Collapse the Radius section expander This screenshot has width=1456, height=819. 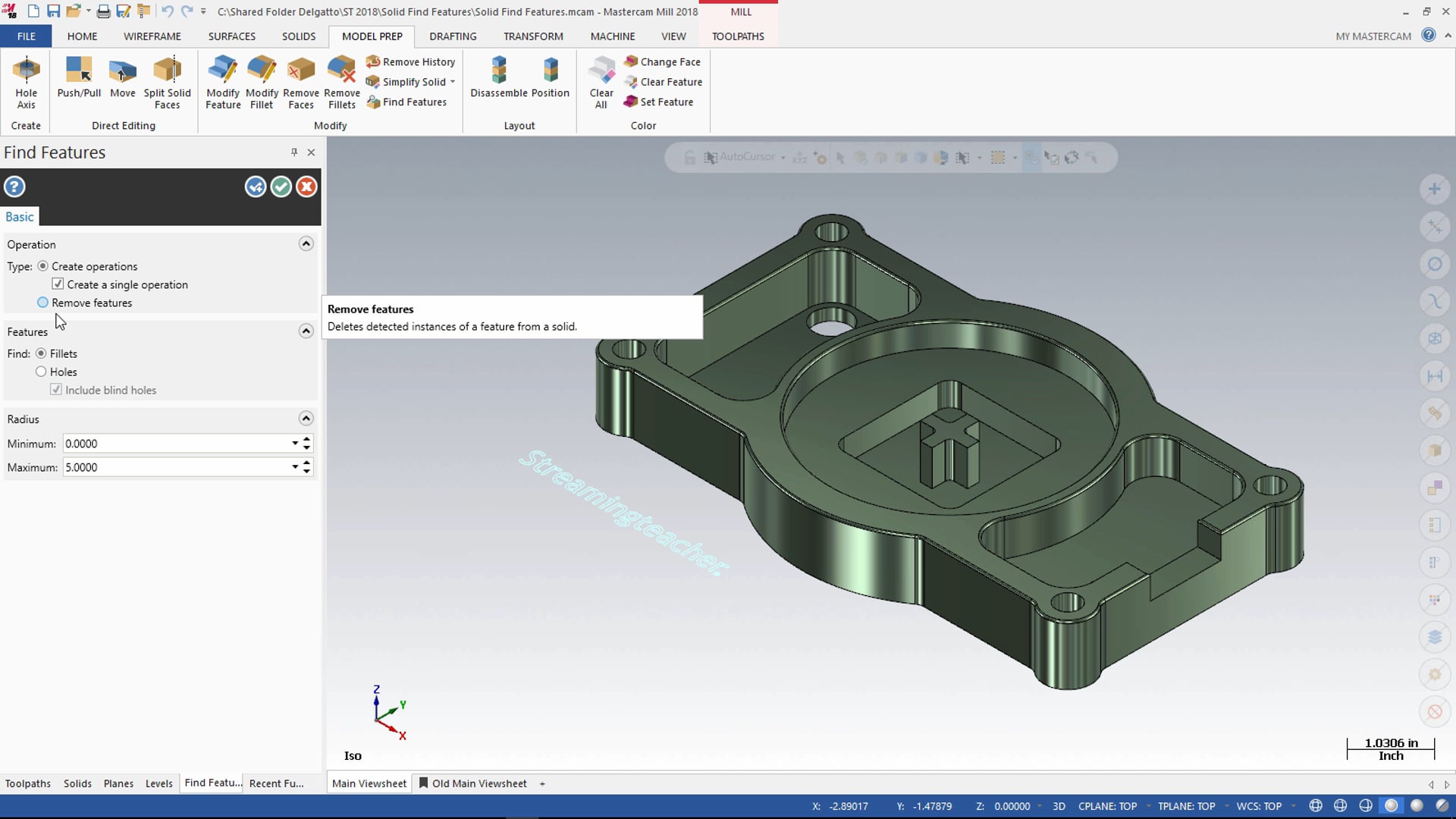(305, 418)
